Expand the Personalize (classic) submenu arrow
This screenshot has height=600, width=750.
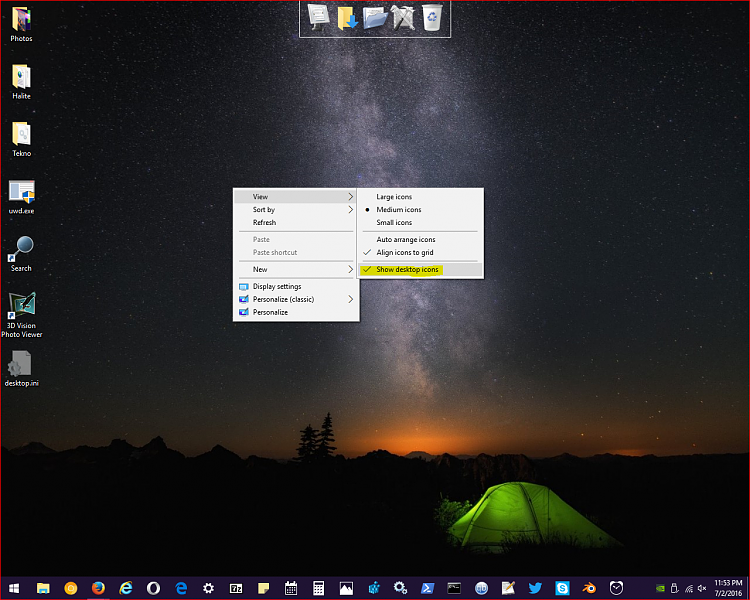pyautogui.click(x=351, y=299)
